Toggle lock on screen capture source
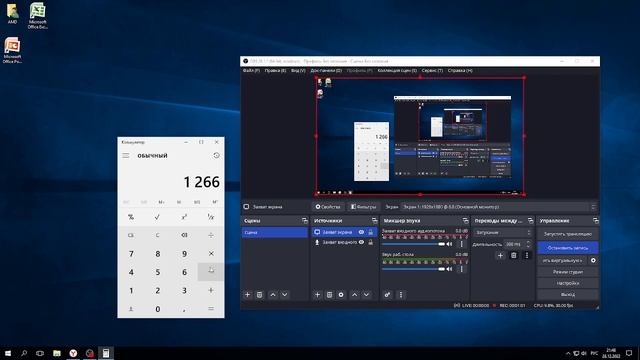640x360 pixels. 371,232
